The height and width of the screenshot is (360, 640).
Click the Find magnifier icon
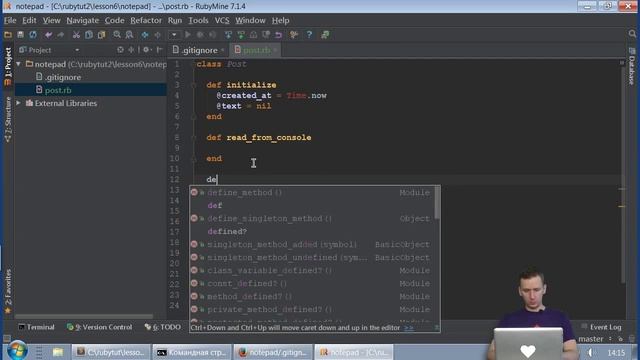(117, 35)
